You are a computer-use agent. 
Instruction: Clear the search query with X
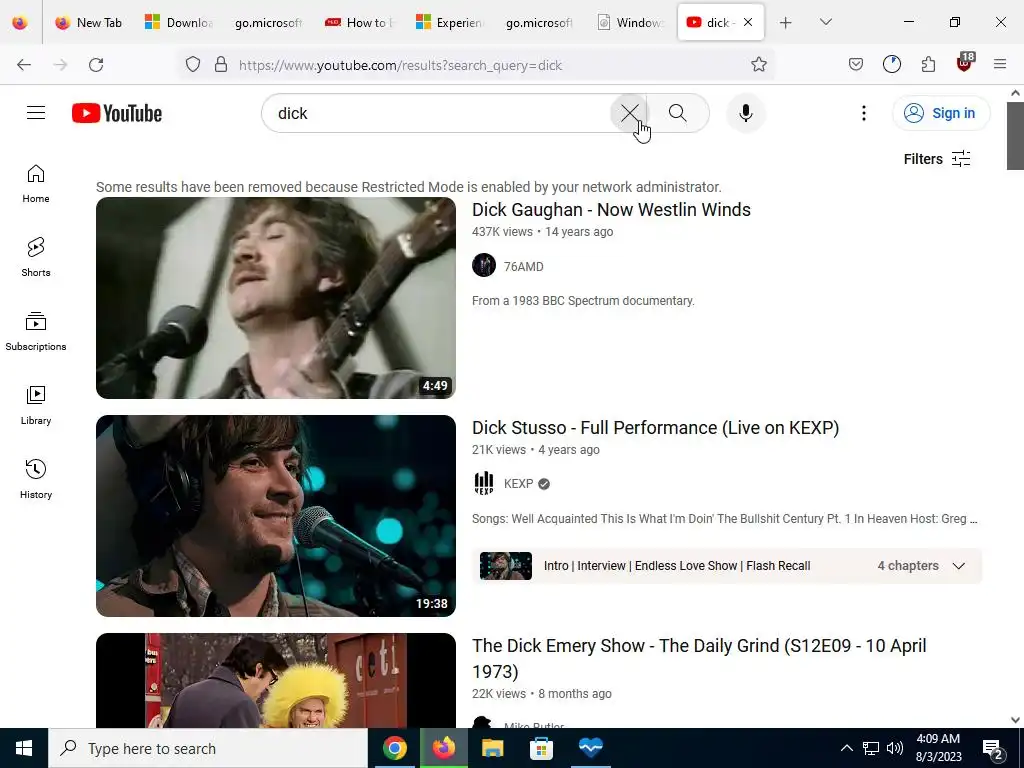coord(630,113)
